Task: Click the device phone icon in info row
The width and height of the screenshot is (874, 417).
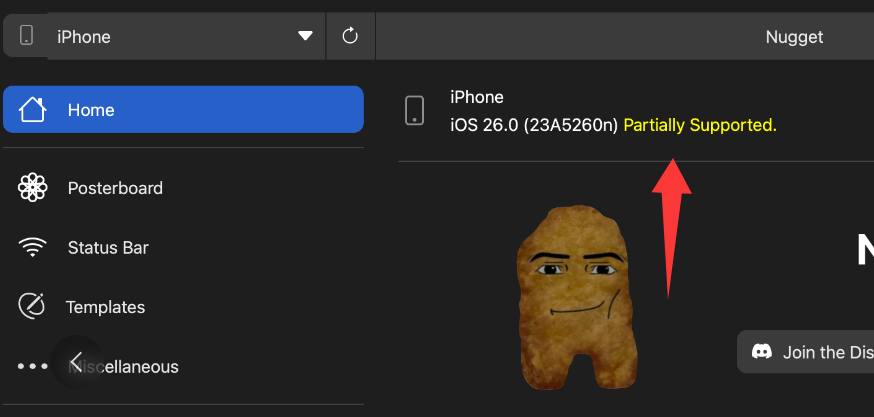Action: click(x=414, y=110)
